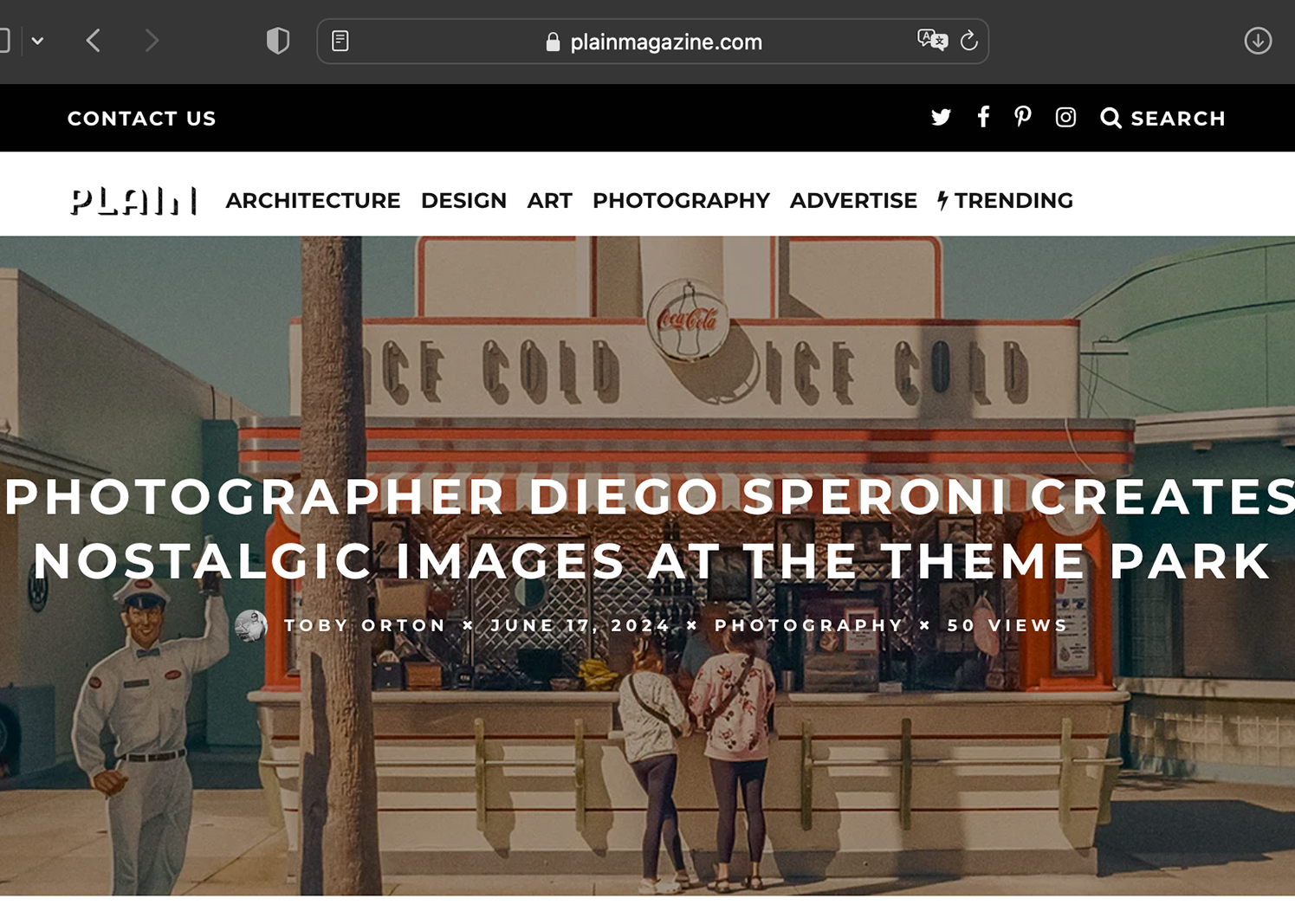Expand the tab group chevron dropdown
The height and width of the screenshot is (924, 1295).
click(x=37, y=41)
